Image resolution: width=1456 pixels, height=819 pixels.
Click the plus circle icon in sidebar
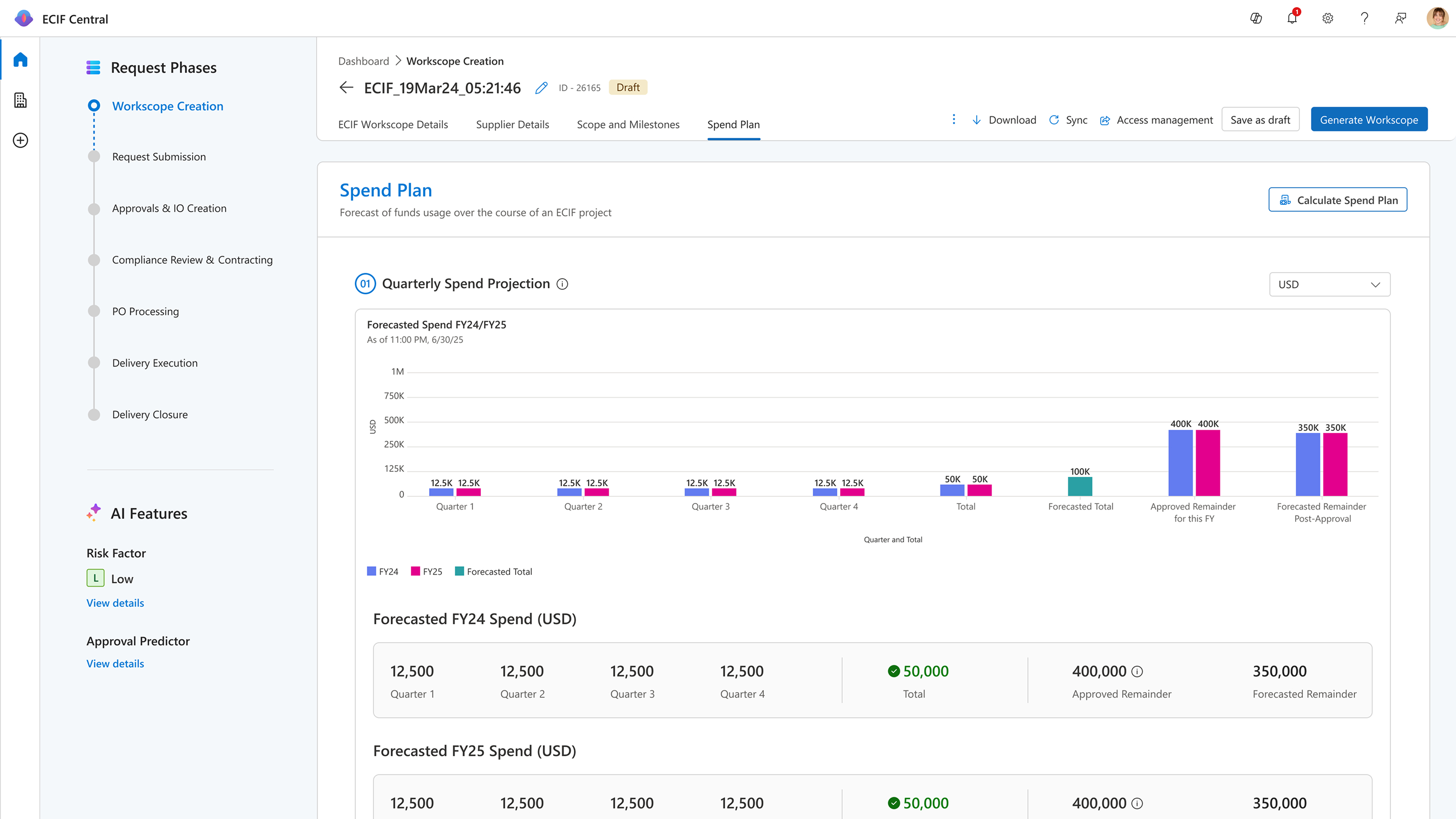click(20, 140)
